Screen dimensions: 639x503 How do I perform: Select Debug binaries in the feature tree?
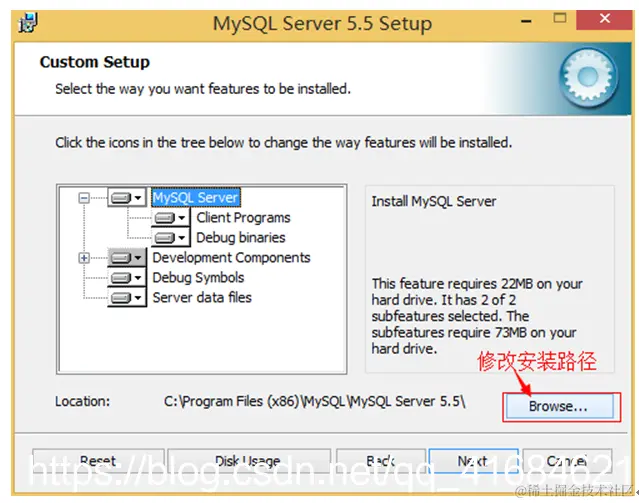coord(241,238)
